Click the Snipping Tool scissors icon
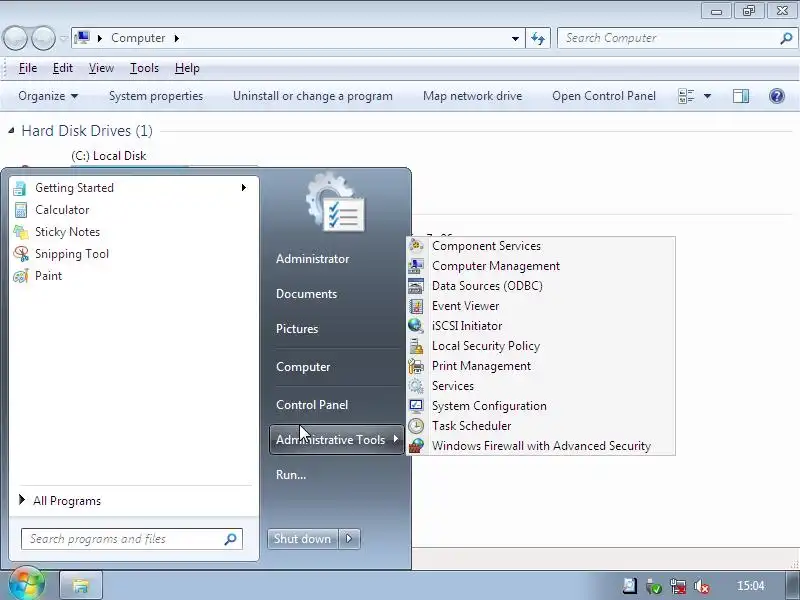The height and width of the screenshot is (600, 800). point(21,254)
